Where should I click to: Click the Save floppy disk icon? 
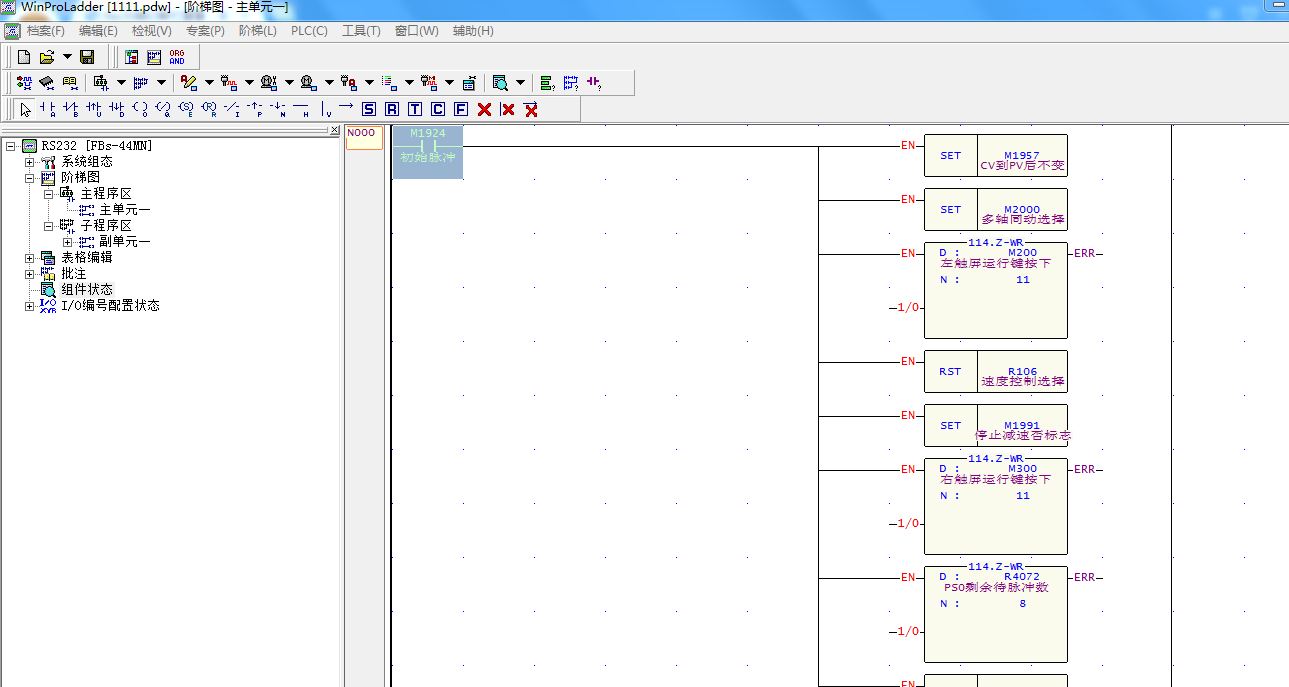click(x=87, y=57)
